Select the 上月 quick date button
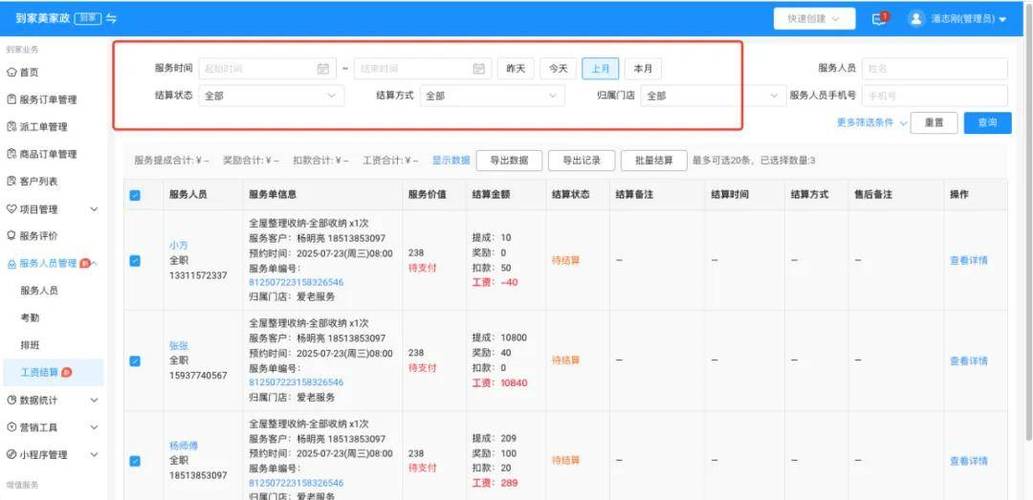Screen dimensions: 1033x500 tap(600, 69)
